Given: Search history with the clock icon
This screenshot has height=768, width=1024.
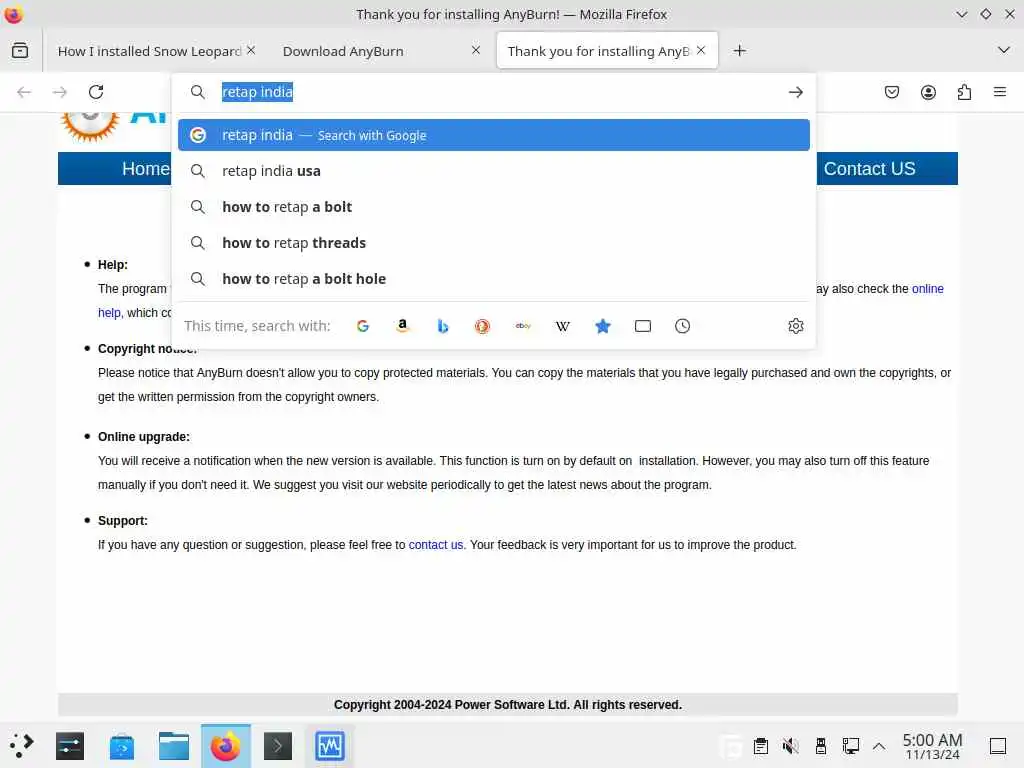Looking at the screenshot, I should tap(682, 326).
